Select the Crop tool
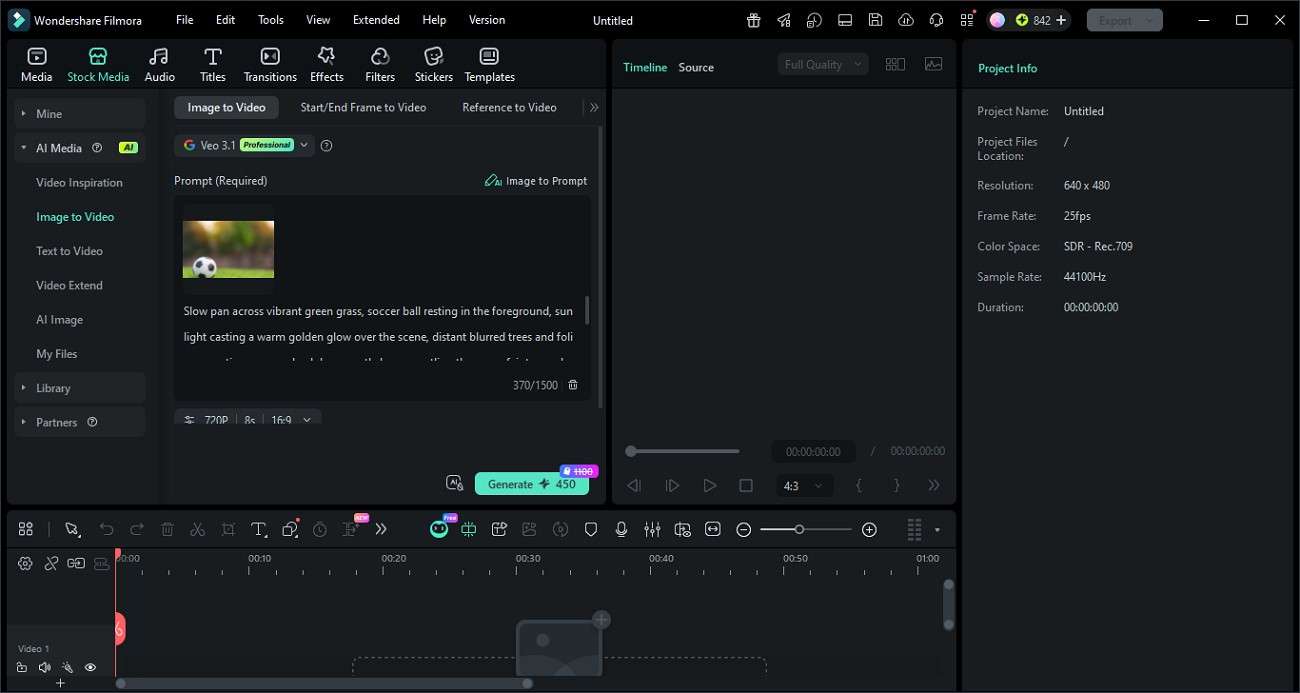This screenshot has width=1300, height=693. 228,529
